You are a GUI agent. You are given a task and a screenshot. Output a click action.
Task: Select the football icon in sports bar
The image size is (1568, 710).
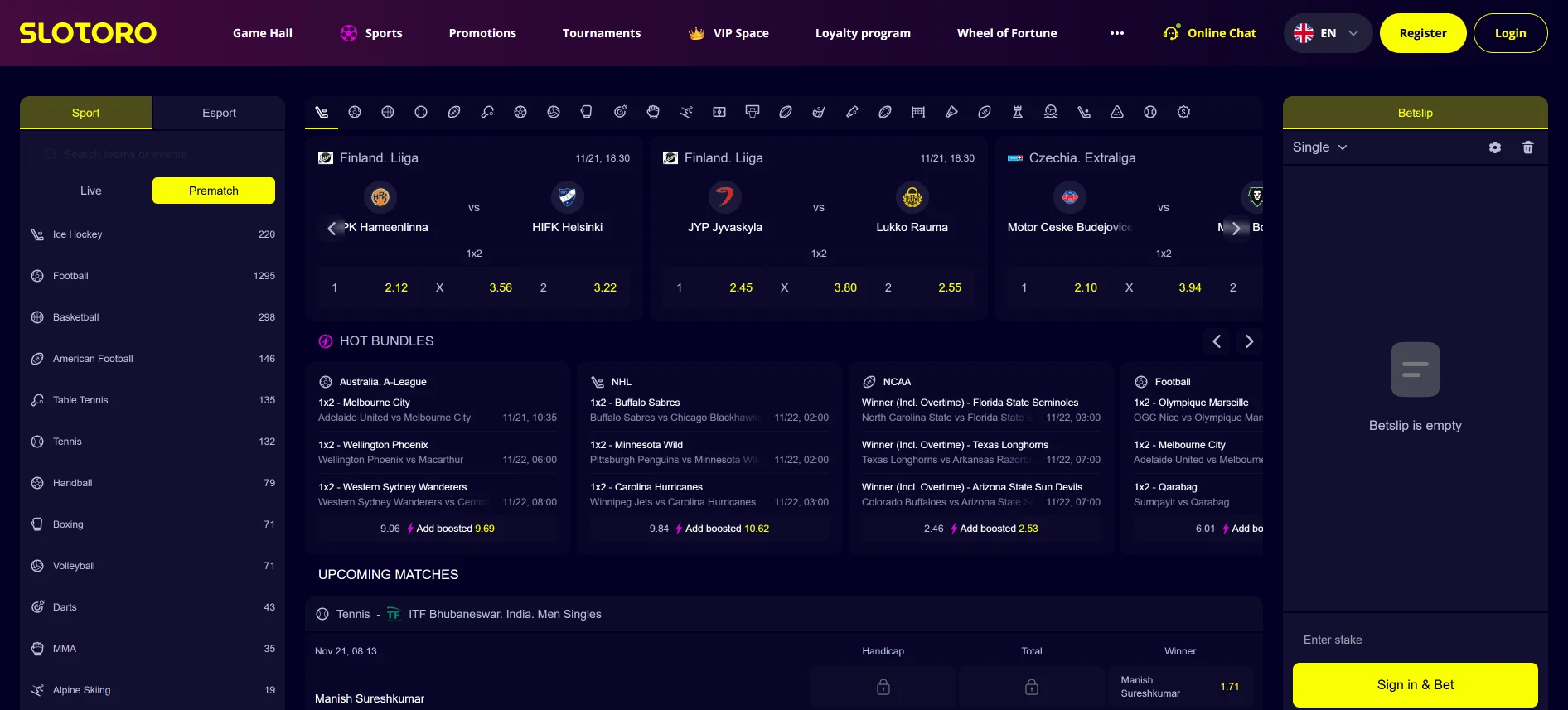[355, 112]
